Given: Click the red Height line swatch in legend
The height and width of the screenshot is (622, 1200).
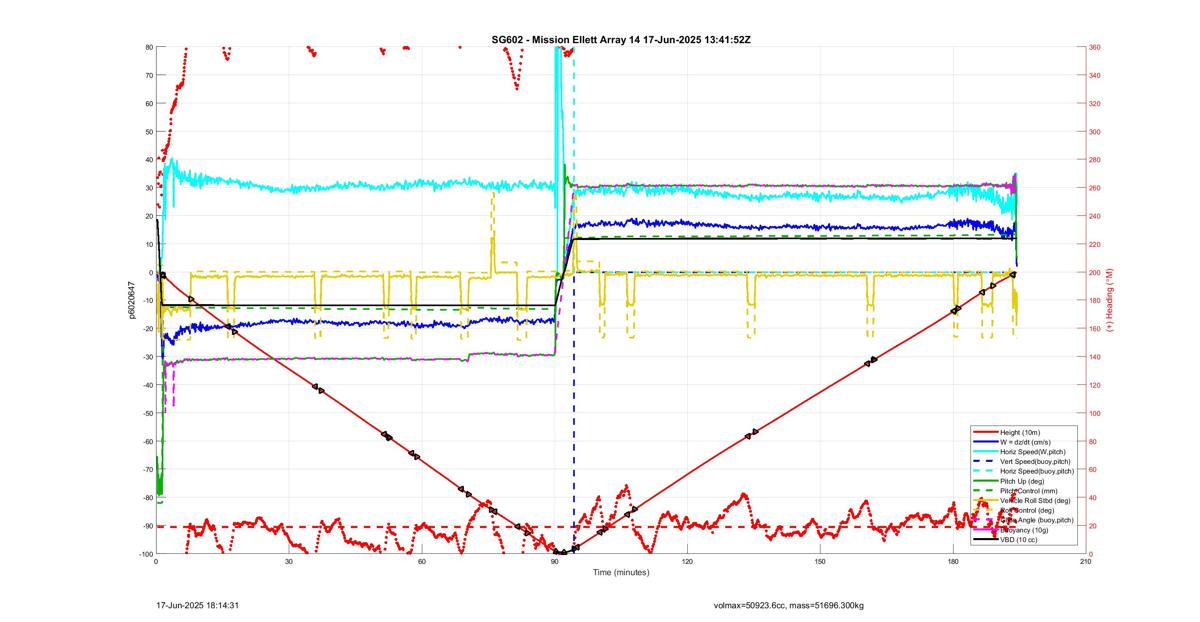Looking at the screenshot, I should (x=985, y=432).
